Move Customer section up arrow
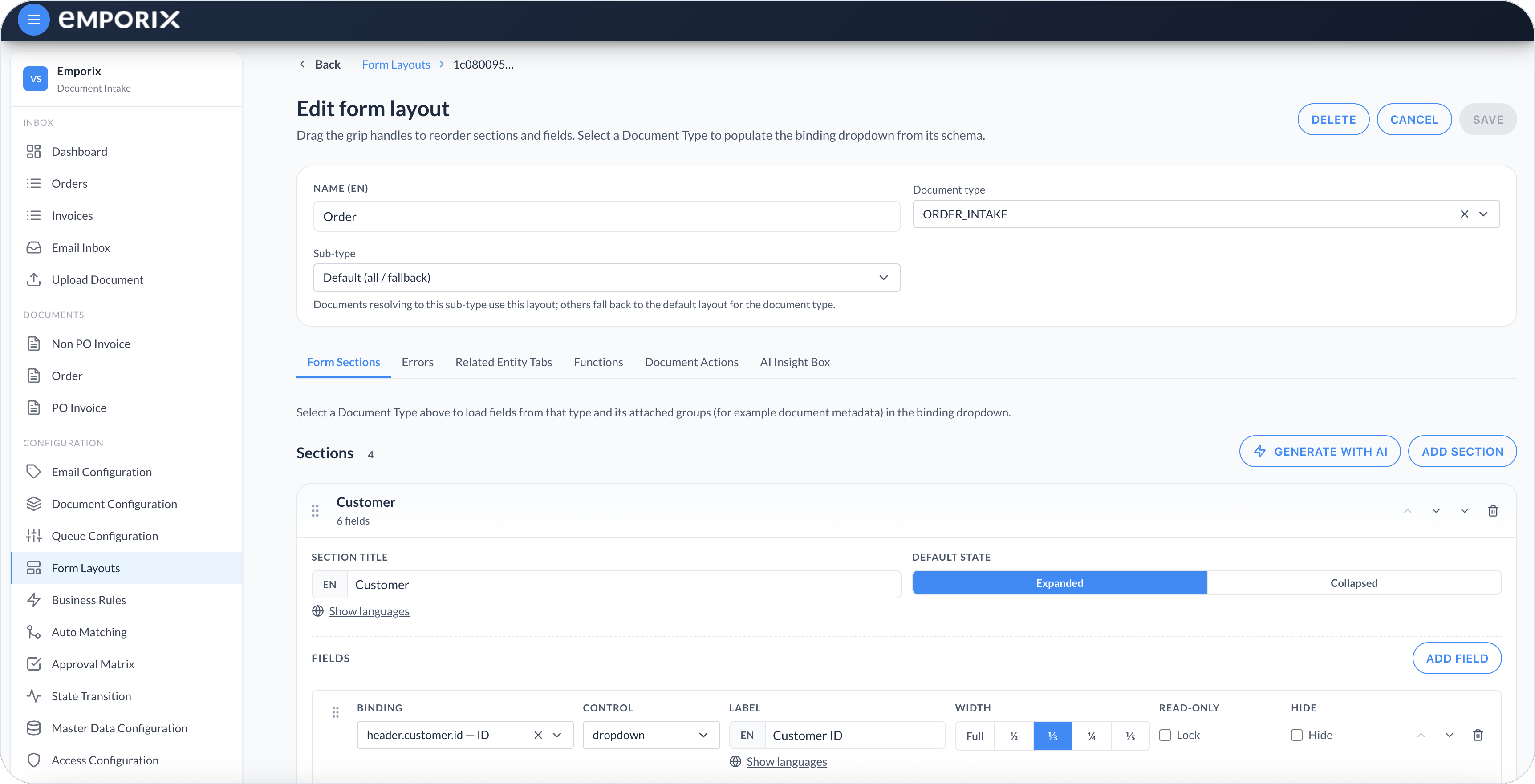Image resolution: width=1535 pixels, height=784 pixels. point(1408,510)
